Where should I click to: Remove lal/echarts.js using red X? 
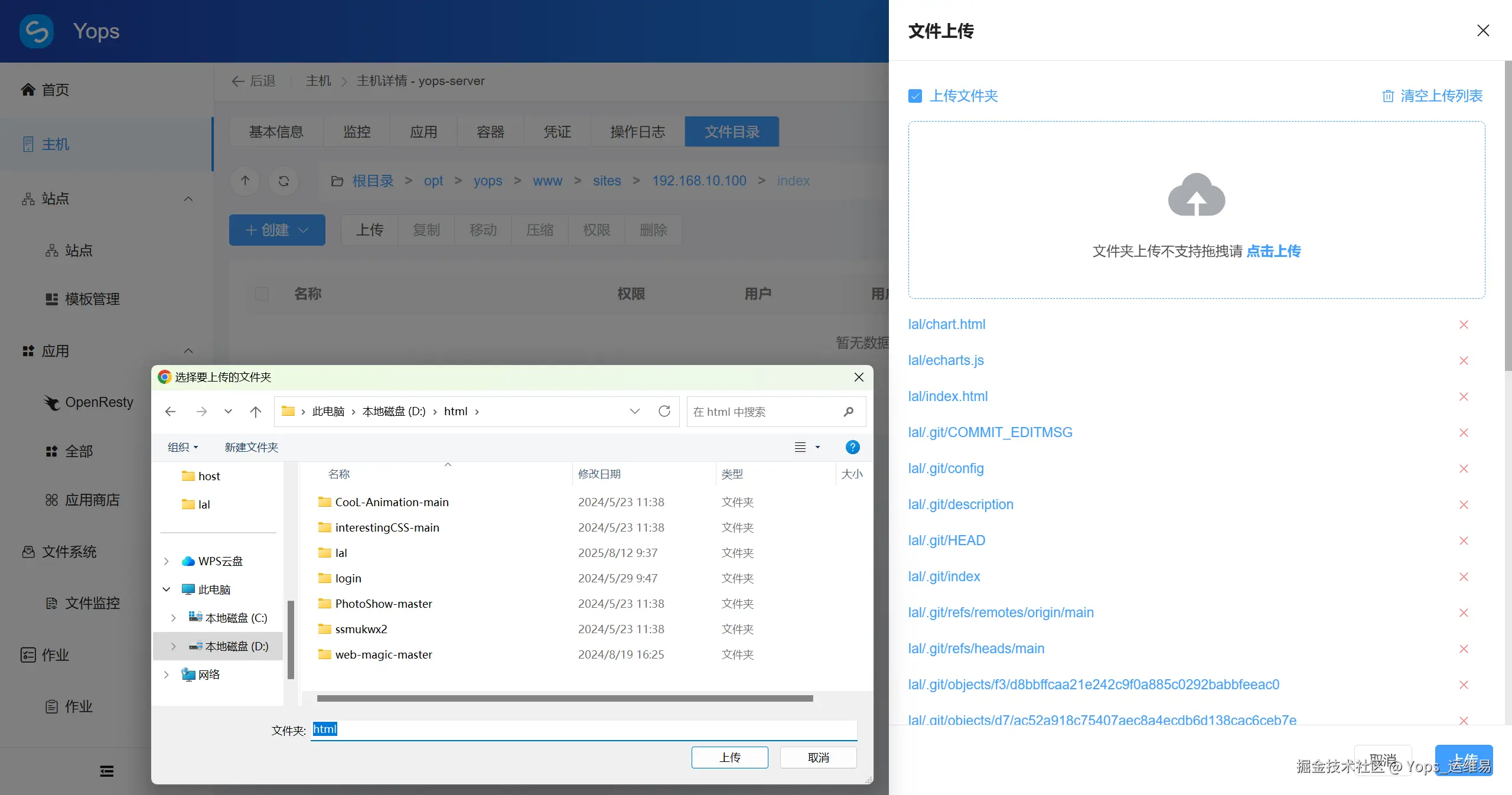(x=1464, y=361)
